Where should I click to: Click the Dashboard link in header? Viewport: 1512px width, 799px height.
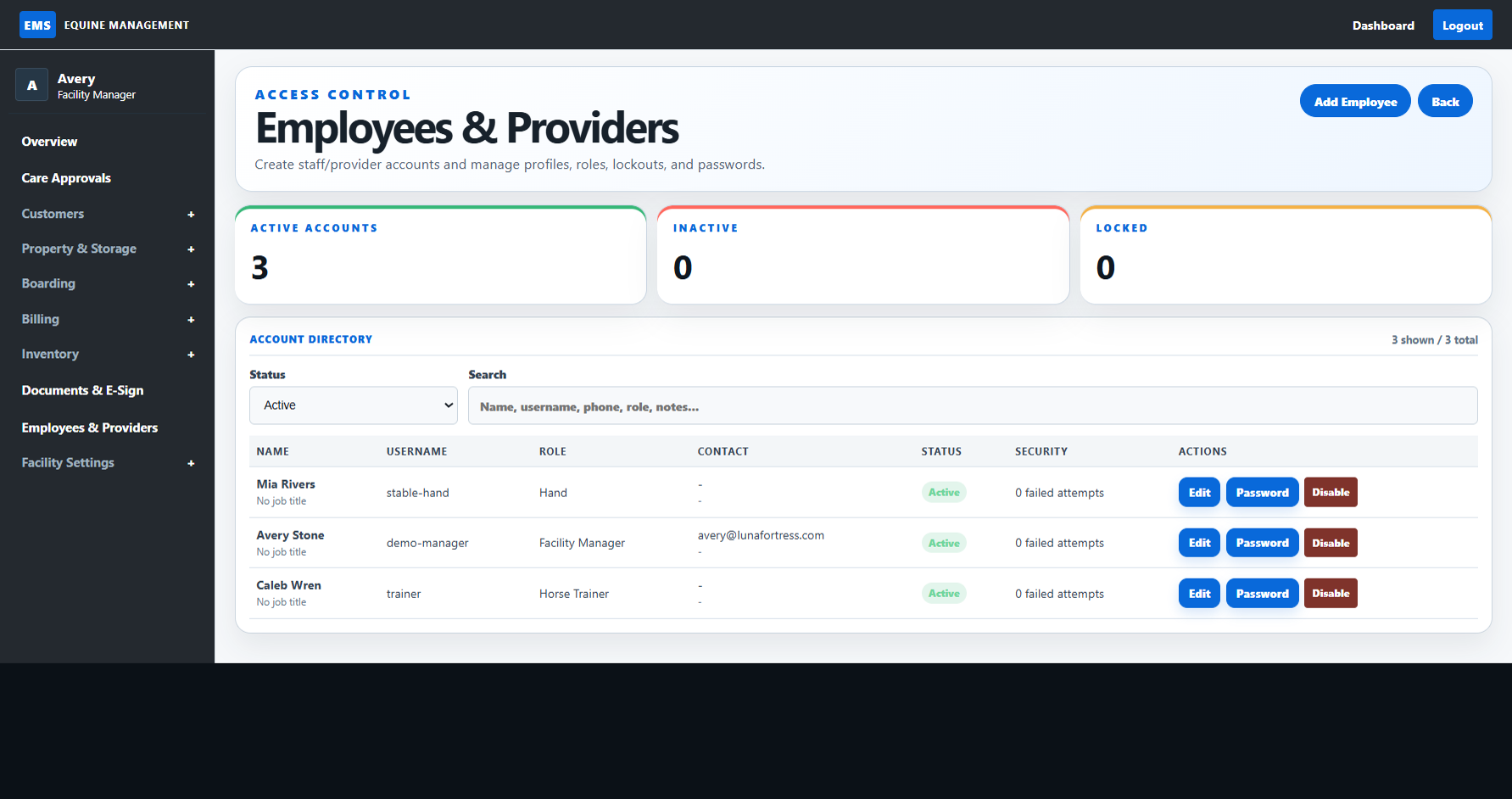point(1383,25)
